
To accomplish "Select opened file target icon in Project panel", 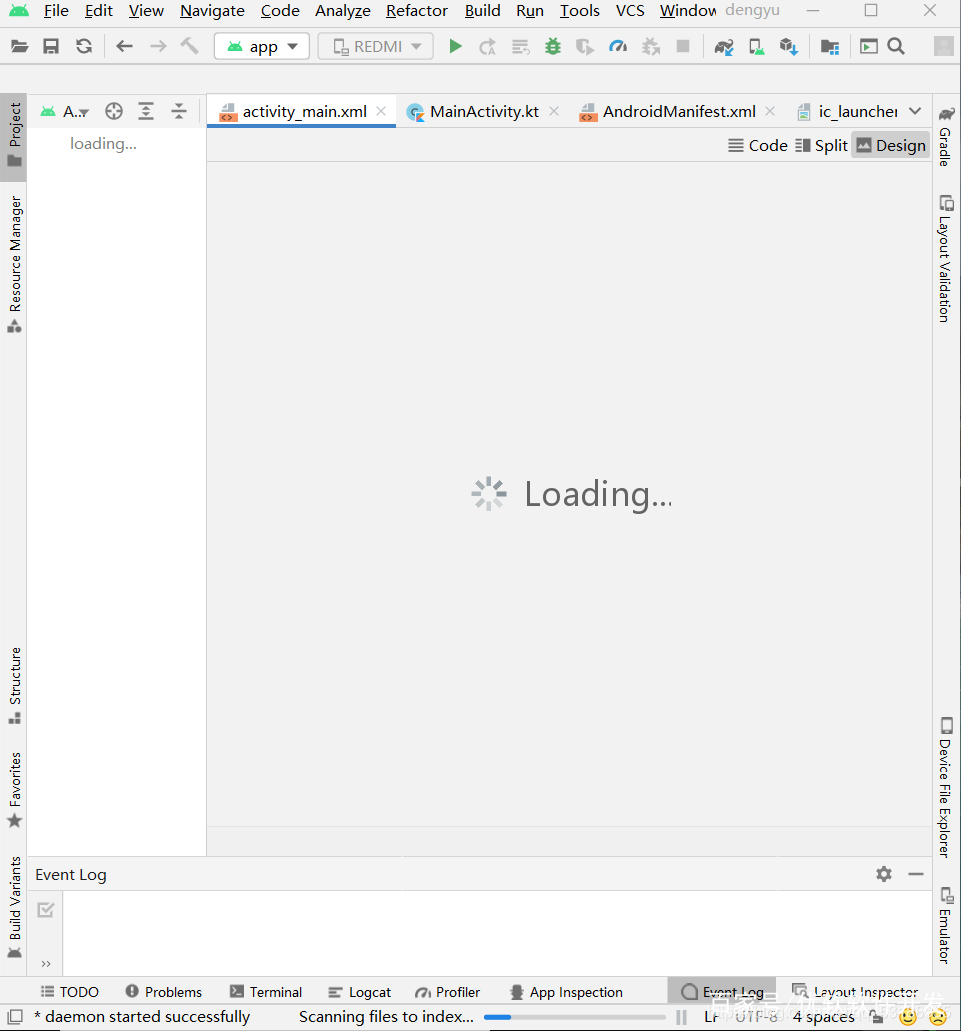I will coord(114,111).
